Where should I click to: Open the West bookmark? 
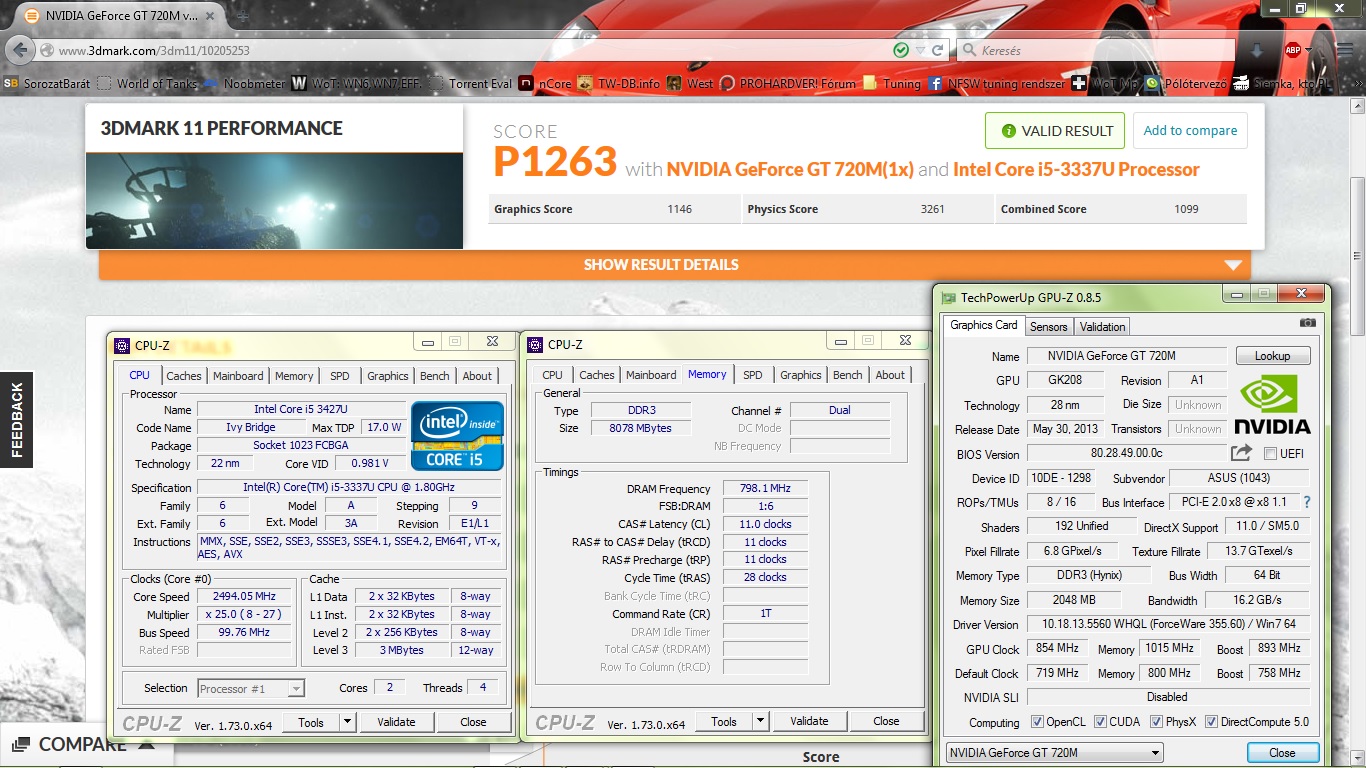690,84
